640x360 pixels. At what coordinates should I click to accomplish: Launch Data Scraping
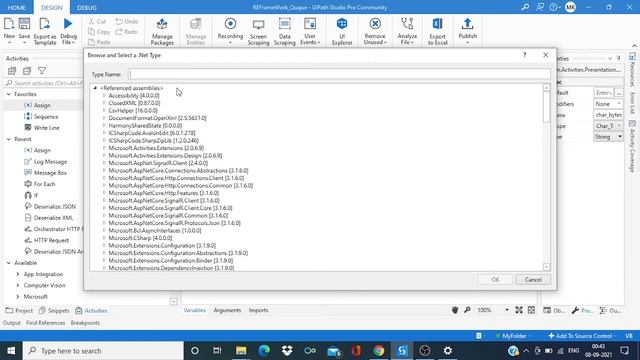tap(284, 31)
